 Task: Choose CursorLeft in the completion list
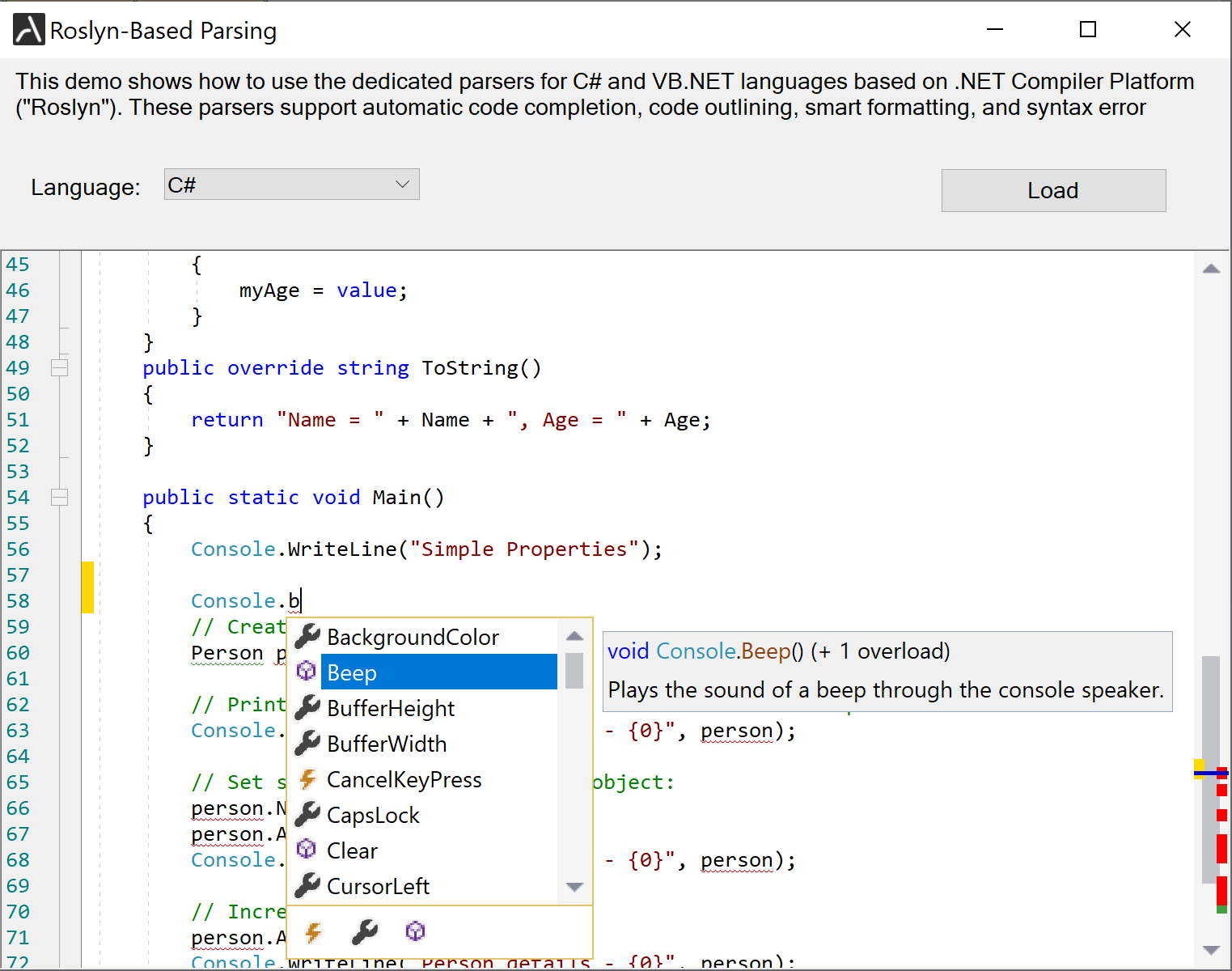tap(378, 886)
